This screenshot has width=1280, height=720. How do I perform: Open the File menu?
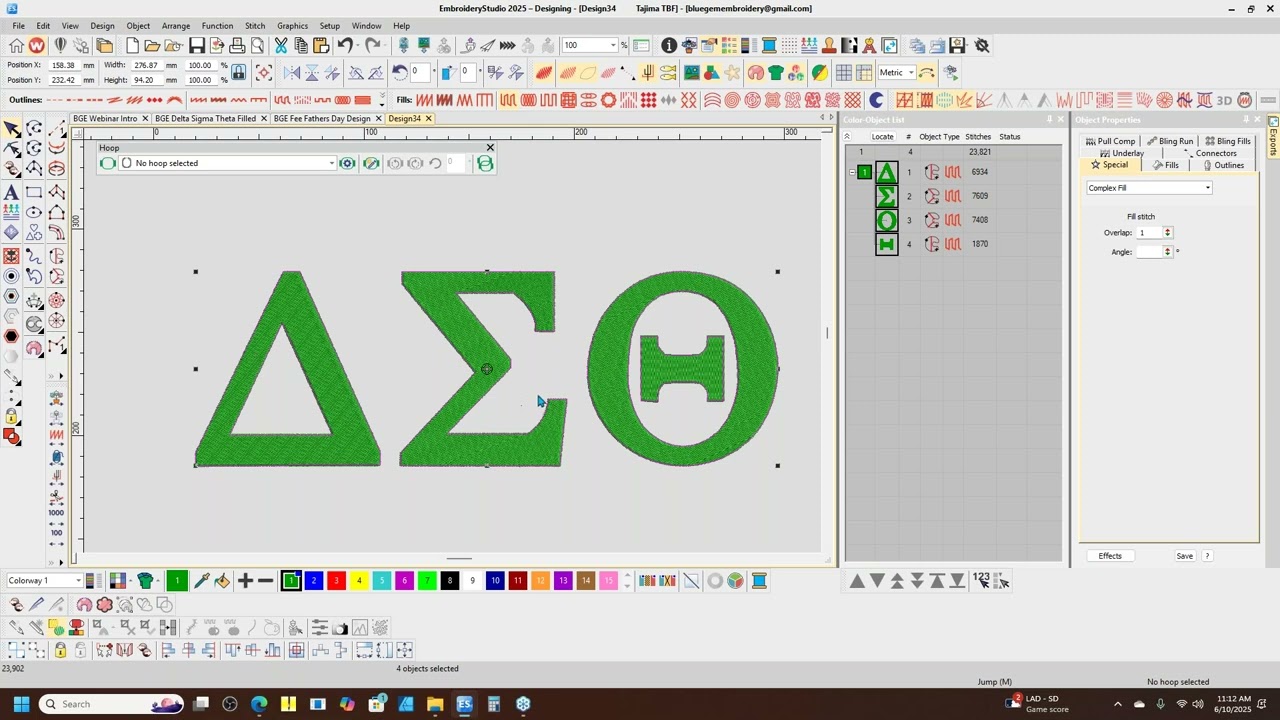(x=18, y=26)
